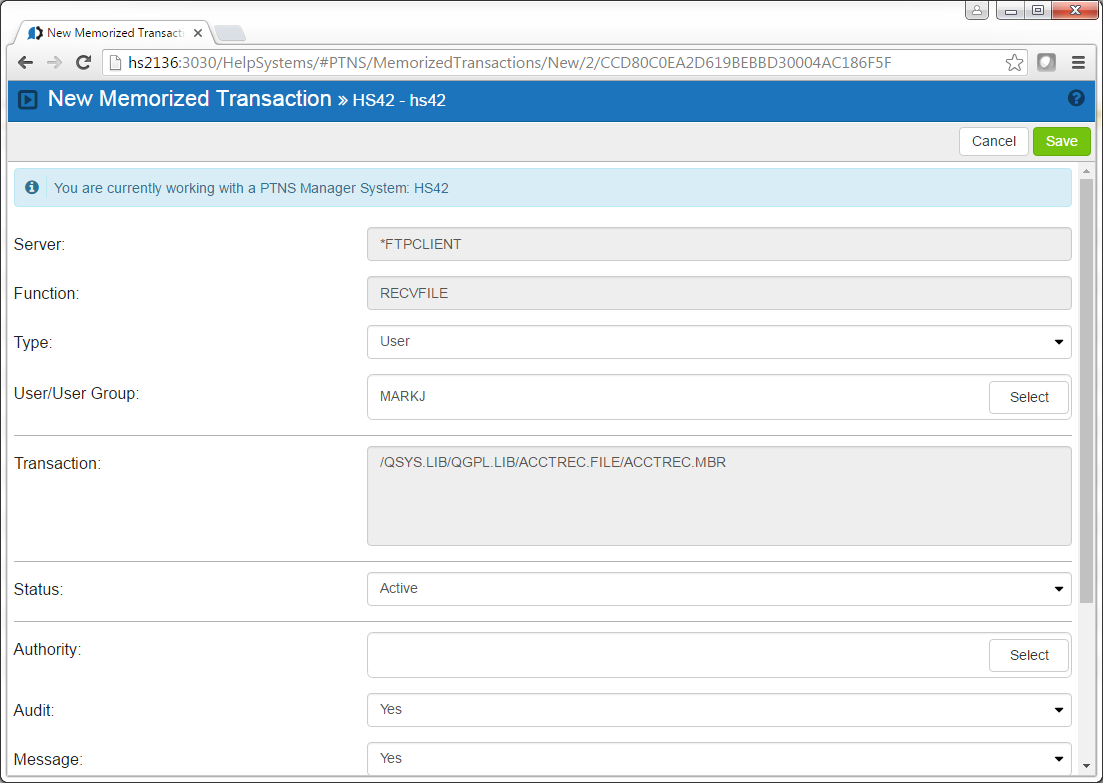Open the Audit dropdown
The height and width of the screenshot is (783, 1103).
pyautogui.click(x=719, y=710)
